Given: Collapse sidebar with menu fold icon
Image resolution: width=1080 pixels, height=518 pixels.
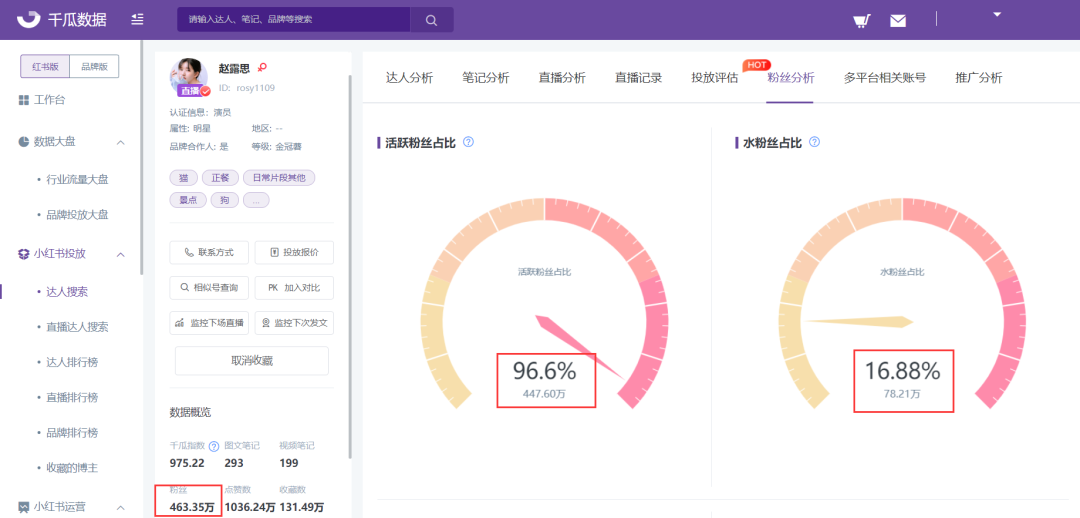Looking at the screenshot, I should [x=138, y=19].
